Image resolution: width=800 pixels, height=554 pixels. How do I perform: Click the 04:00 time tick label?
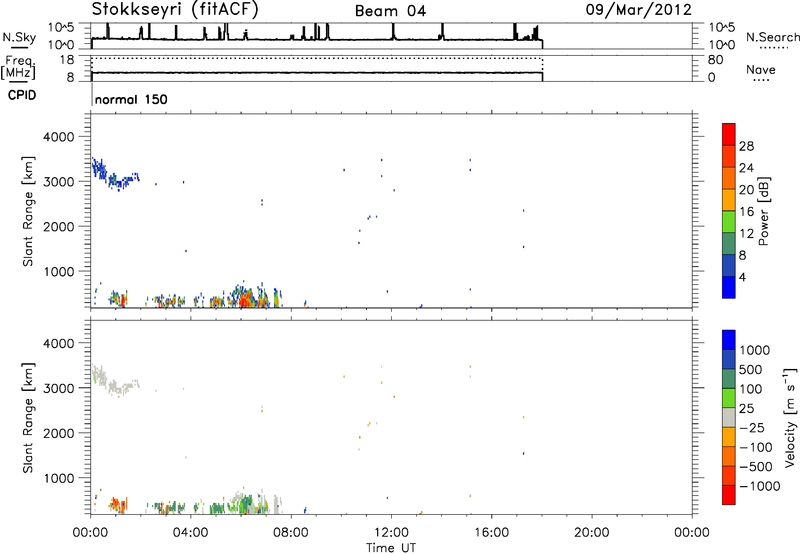[x=190, y=533]
